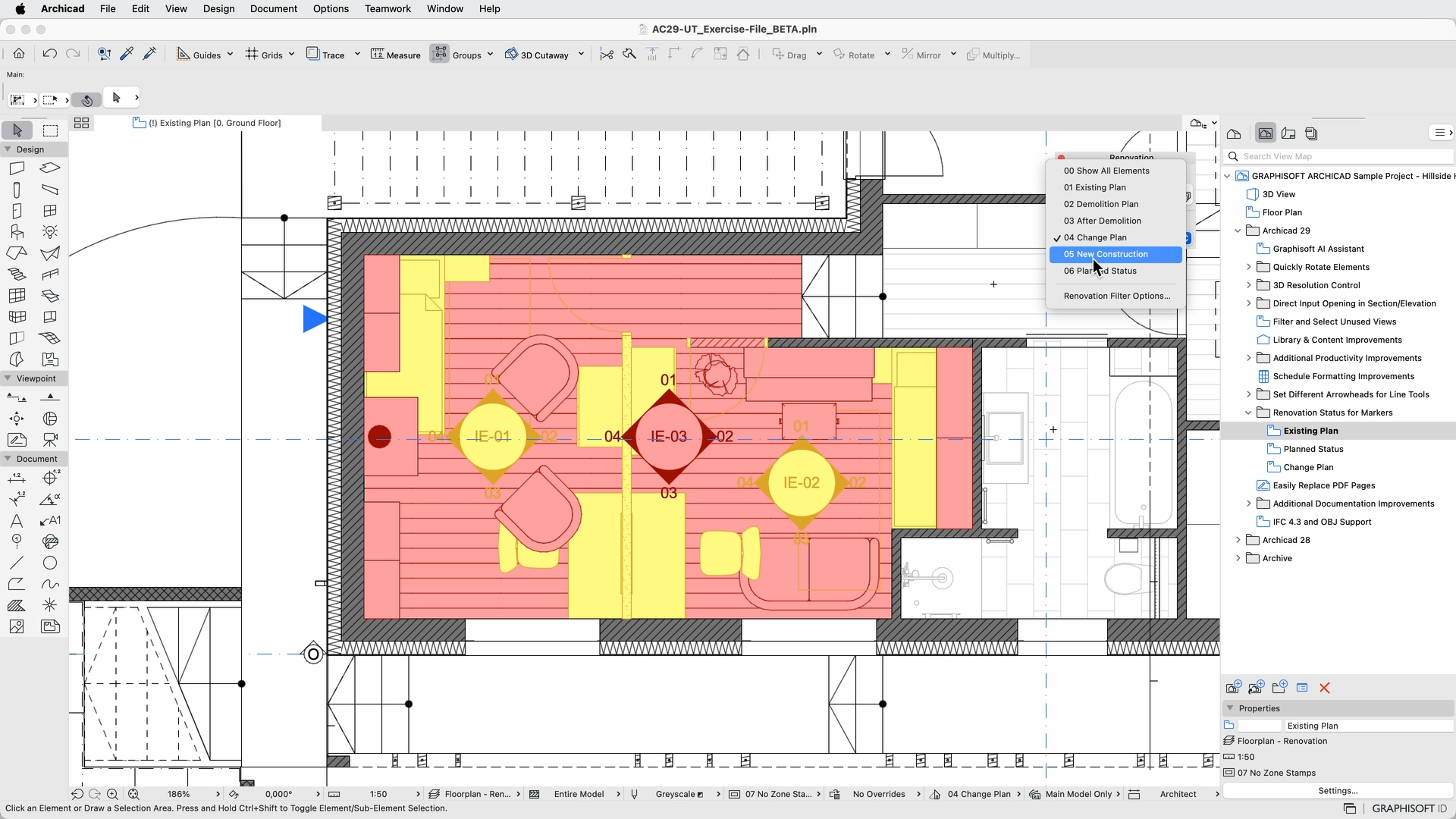Collapse the Archicad 29 folder
The height and width of the screenshot is (819, 1456).
click(1238, 231)
